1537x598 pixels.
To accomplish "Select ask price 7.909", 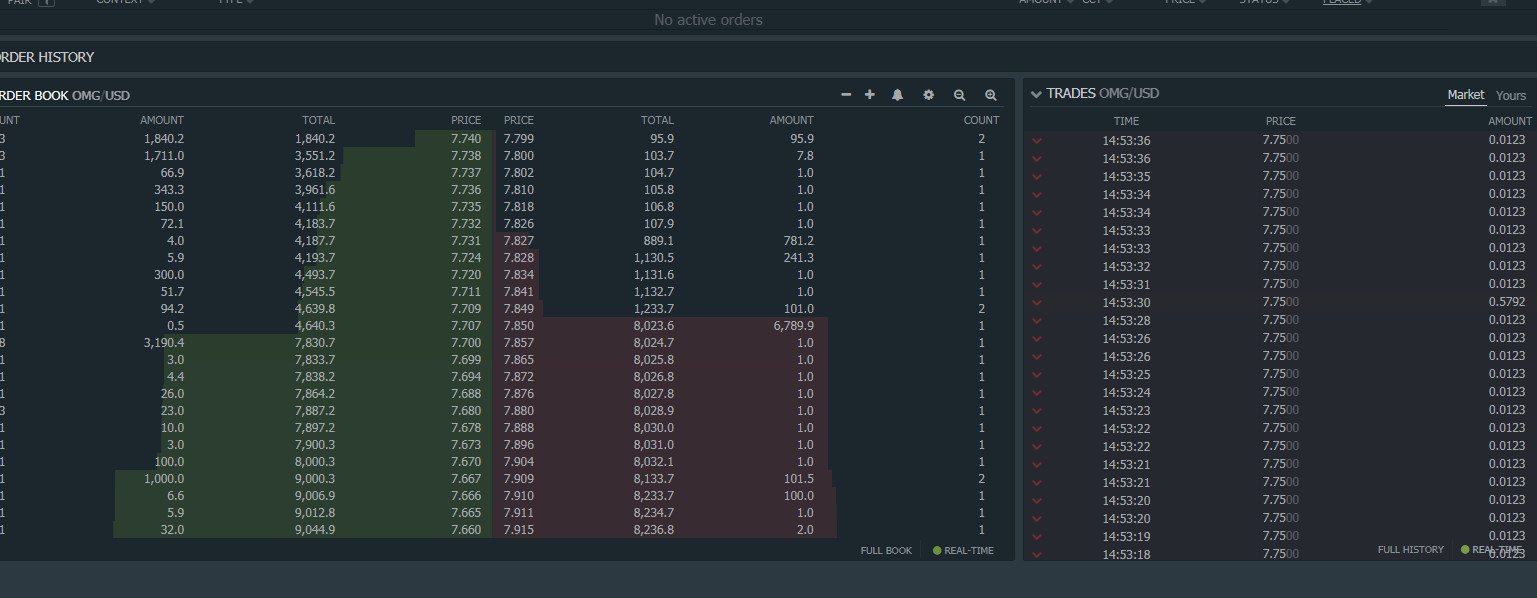I will tap(519, 479).
